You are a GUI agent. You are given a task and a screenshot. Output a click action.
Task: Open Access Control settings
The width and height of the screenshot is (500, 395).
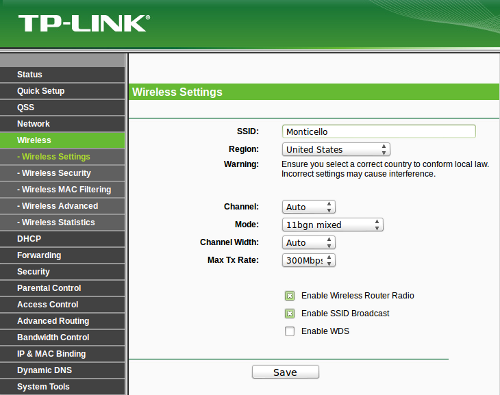[x=63, y=304]
